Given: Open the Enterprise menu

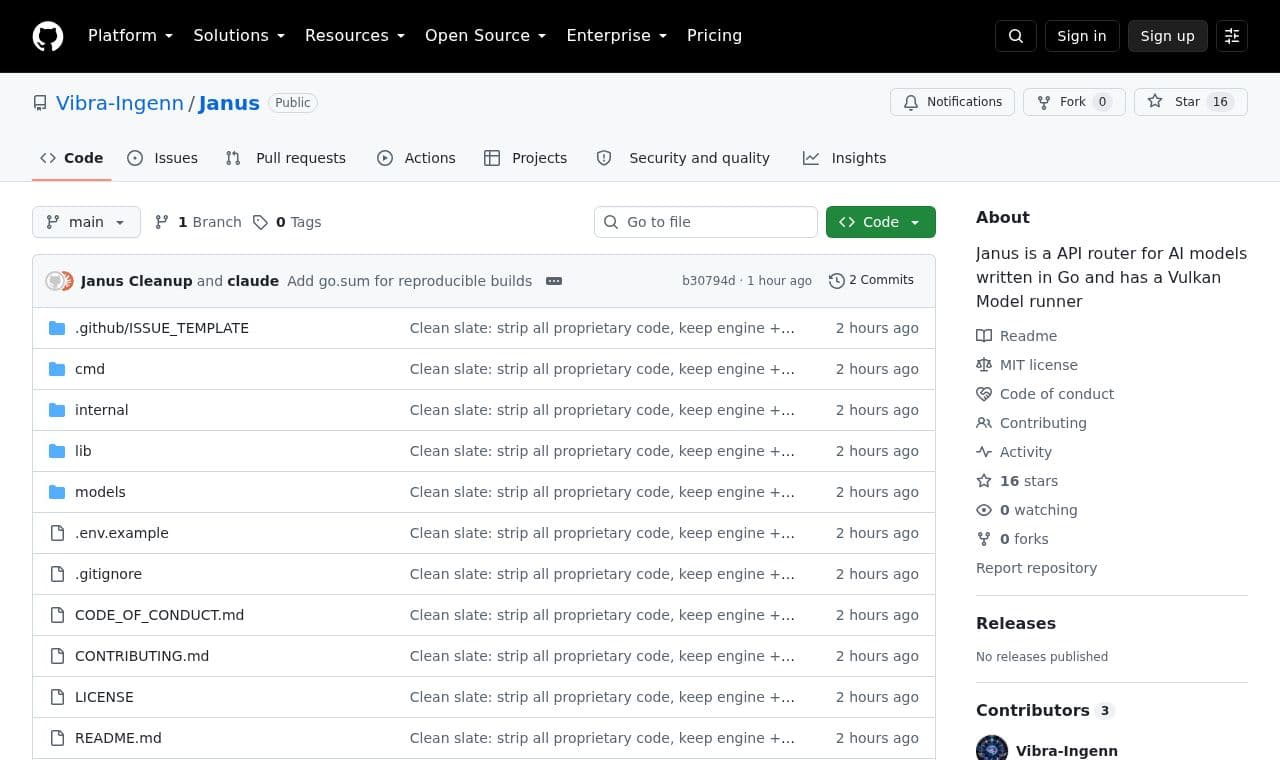Looking at the screenshot, I should pos(617,35).
